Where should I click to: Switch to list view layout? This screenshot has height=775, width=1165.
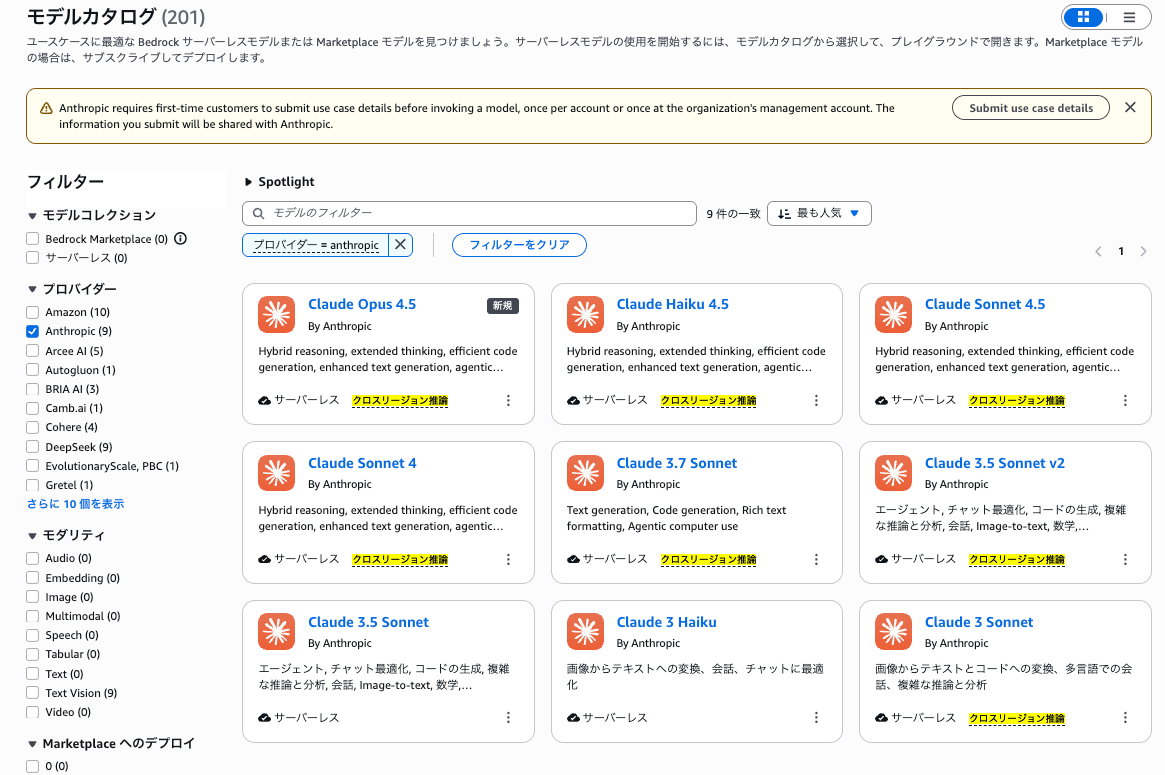tap(1129, 17)
